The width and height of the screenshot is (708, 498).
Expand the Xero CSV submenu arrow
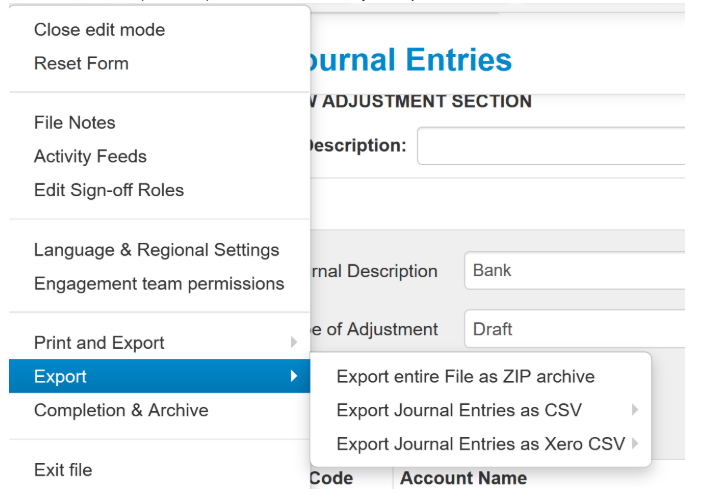click(635, 444)
